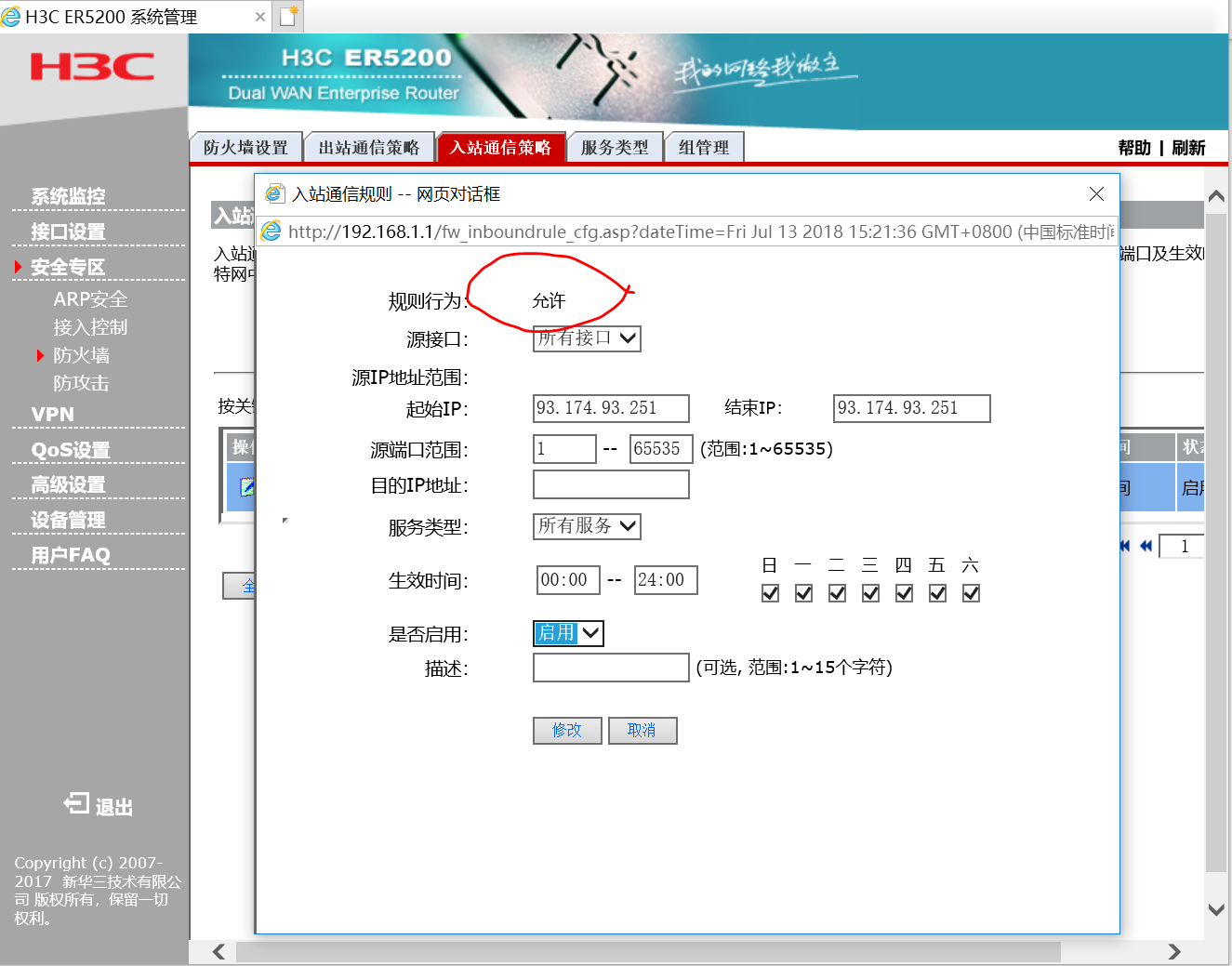Click the edit icon in the rule table row
The width and height of the screenshot is (1232, 966).
click(246, 486)
